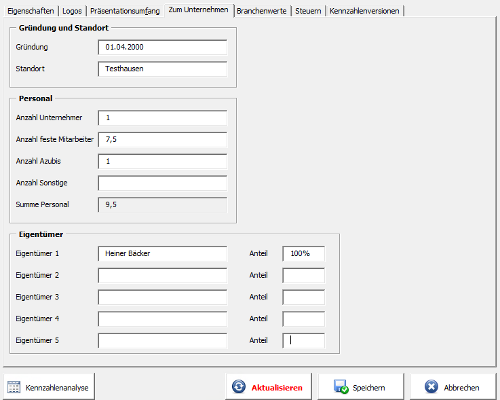This screenshot has width=500, height=400.
Task: Click the Anzahl feste Mitarbeiter field
Action: [x=163, y=140]
